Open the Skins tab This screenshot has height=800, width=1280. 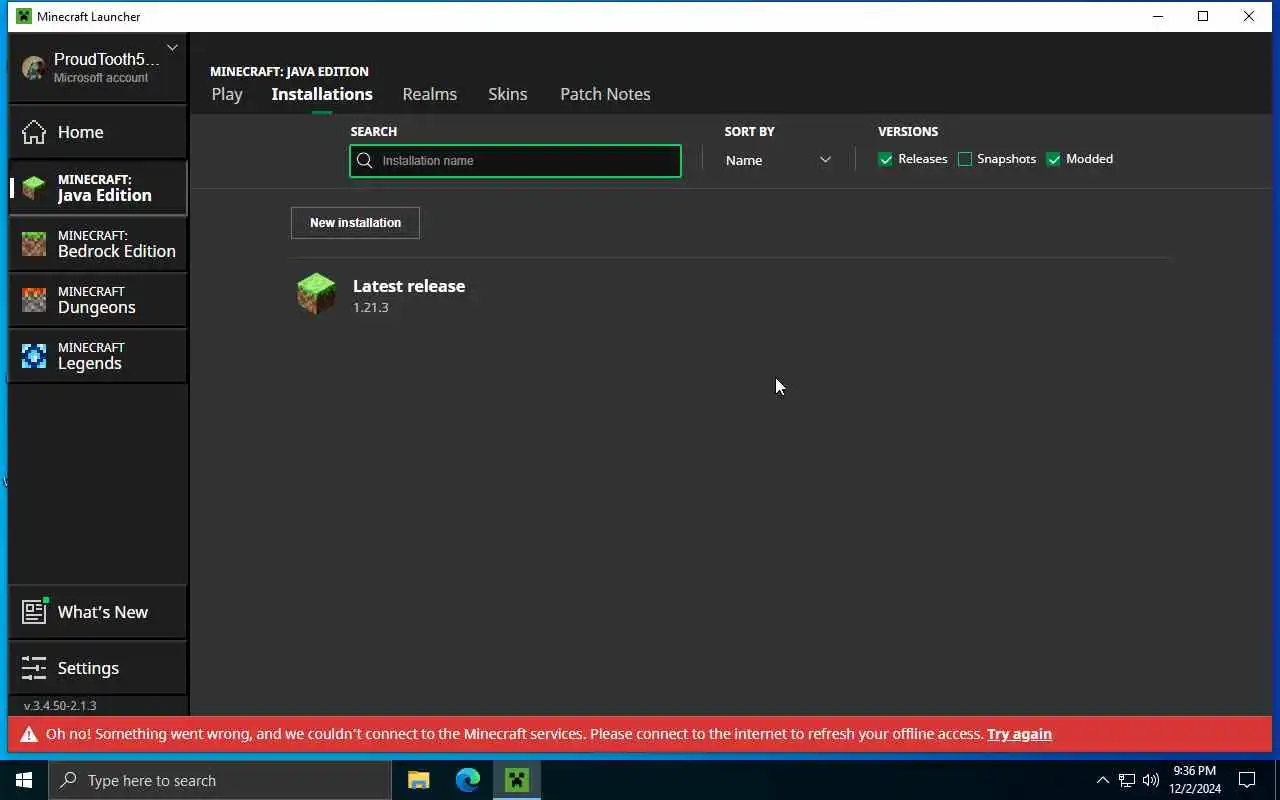click(508, 94)
